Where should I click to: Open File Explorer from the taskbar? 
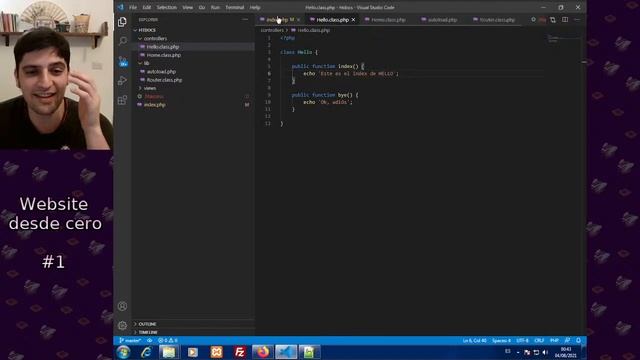tap(169, 352)
